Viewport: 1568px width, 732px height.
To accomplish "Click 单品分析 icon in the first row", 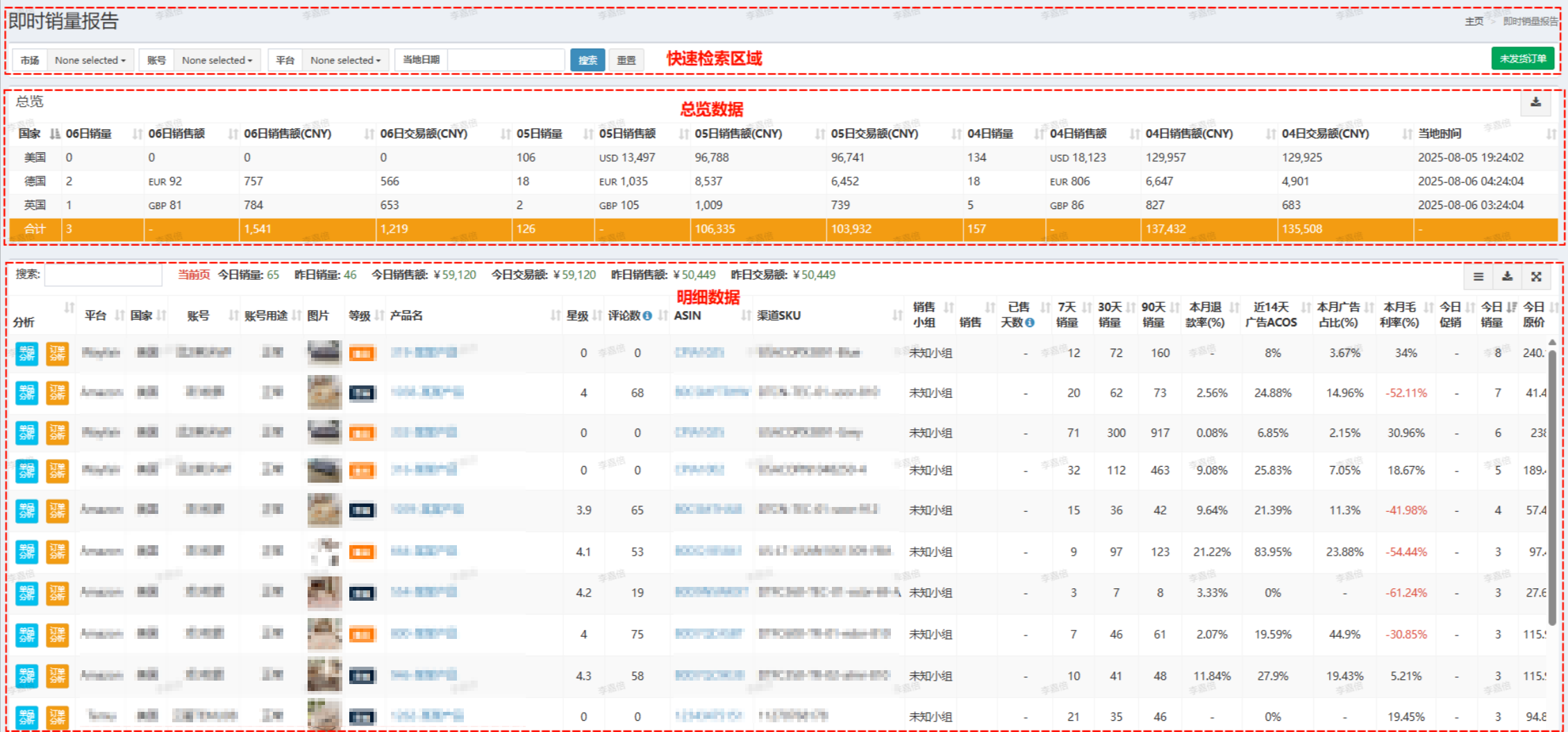I will pyautogui.click(x=27, y=353).
